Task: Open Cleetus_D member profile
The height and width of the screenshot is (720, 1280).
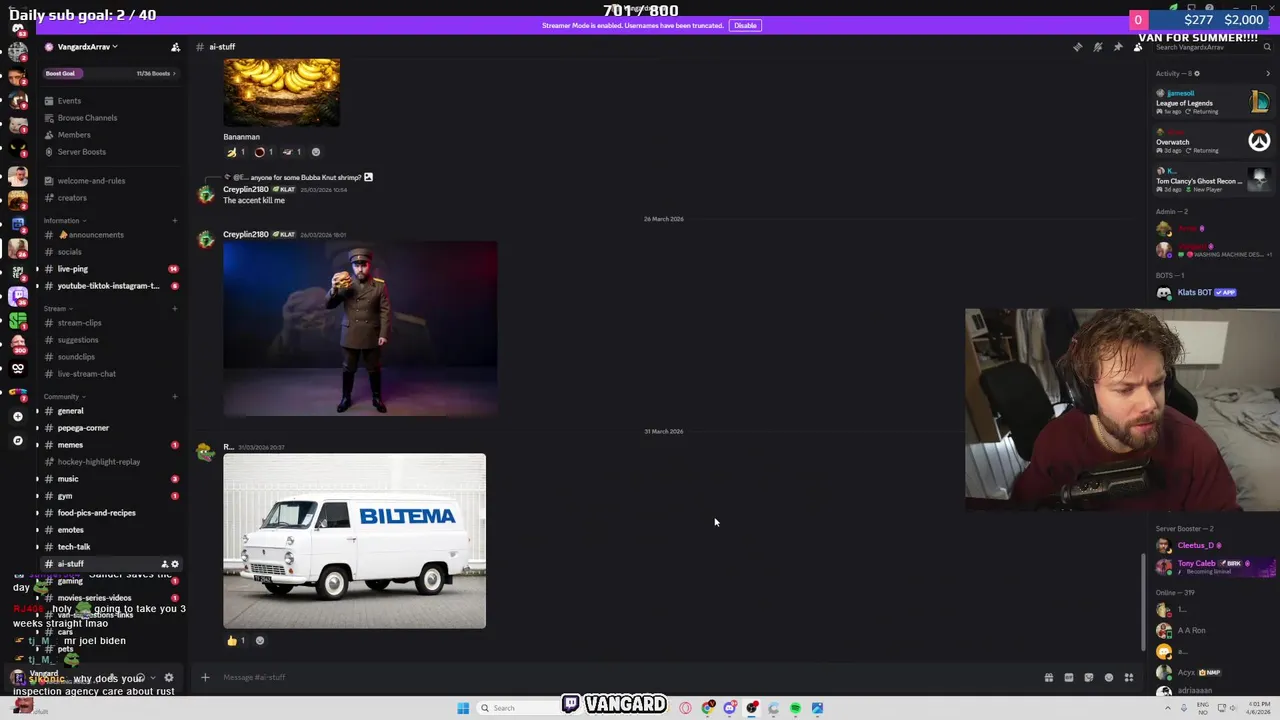Action: [1212, 546]
